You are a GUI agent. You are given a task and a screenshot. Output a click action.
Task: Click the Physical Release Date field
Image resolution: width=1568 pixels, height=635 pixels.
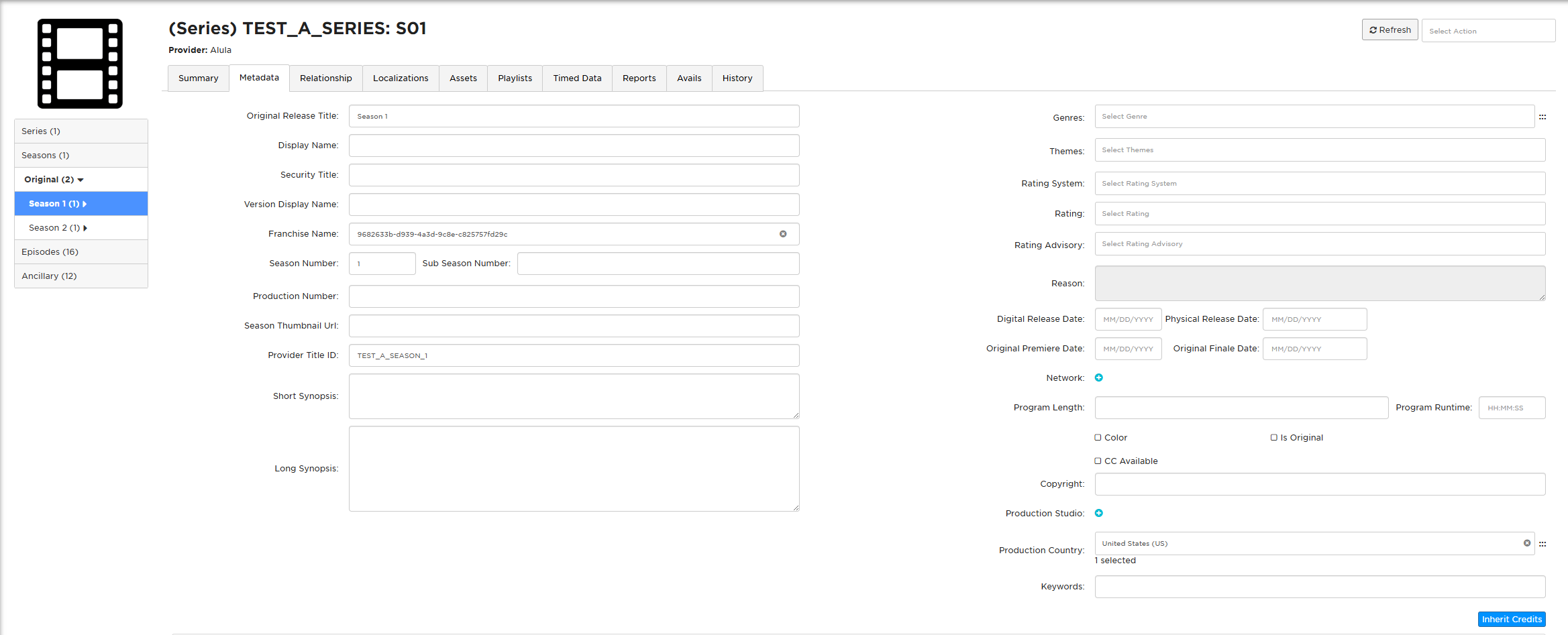coord(1315,319)
